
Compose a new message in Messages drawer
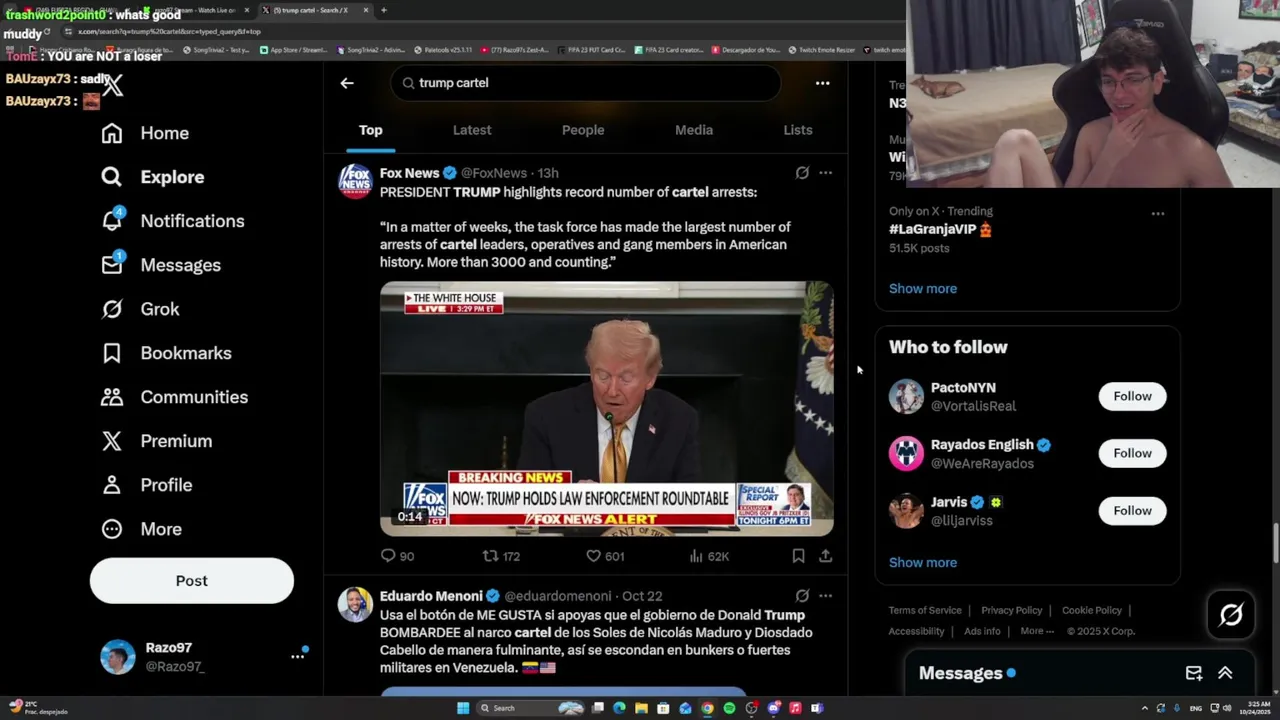[x=1194, y=673]
